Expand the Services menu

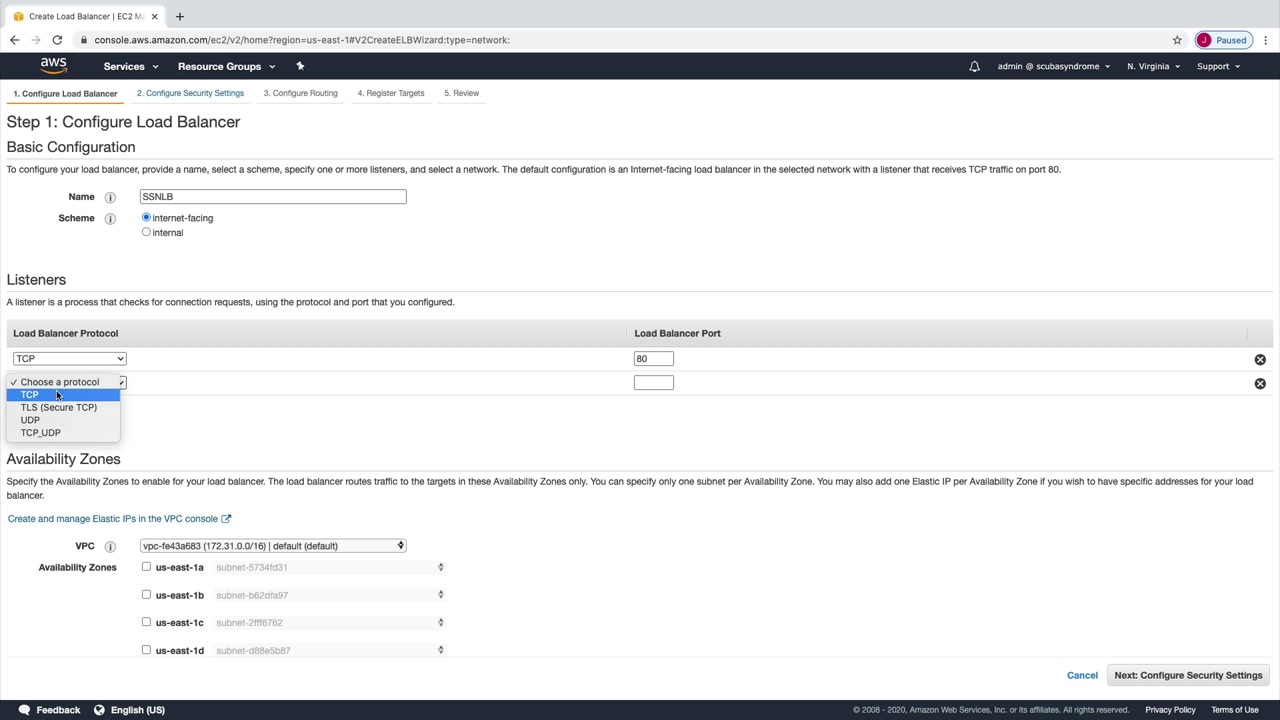[131, 67]
